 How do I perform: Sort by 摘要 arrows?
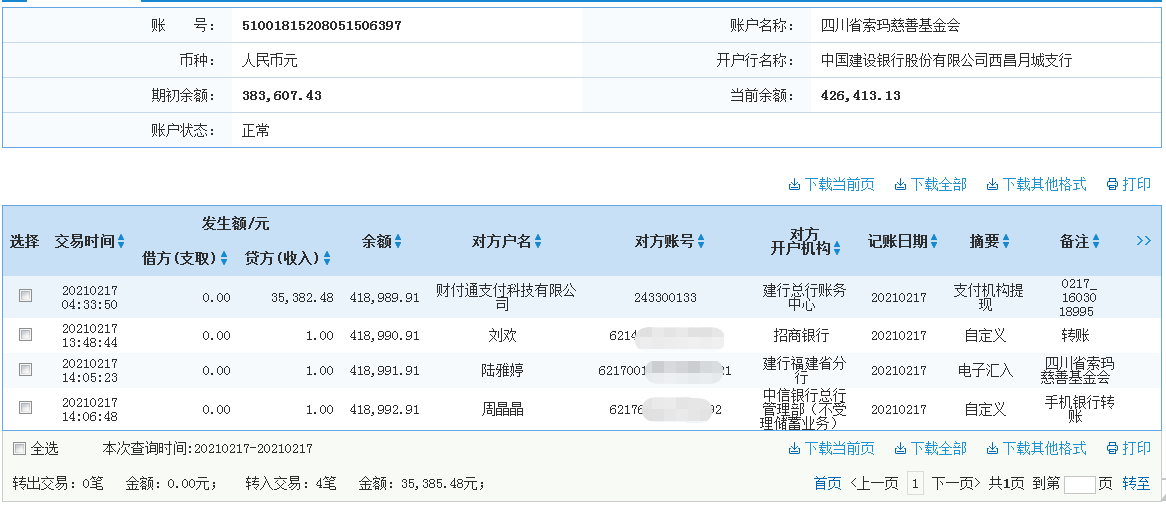click(1006, 242)
